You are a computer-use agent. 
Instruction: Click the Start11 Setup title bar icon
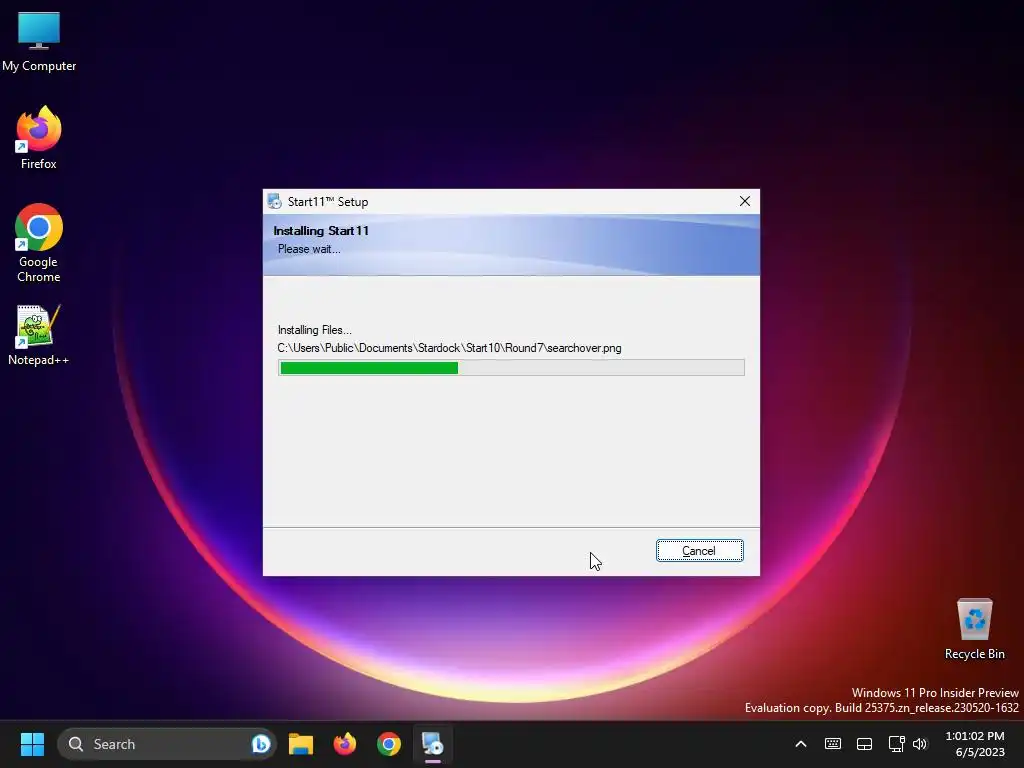click(274, 202)
